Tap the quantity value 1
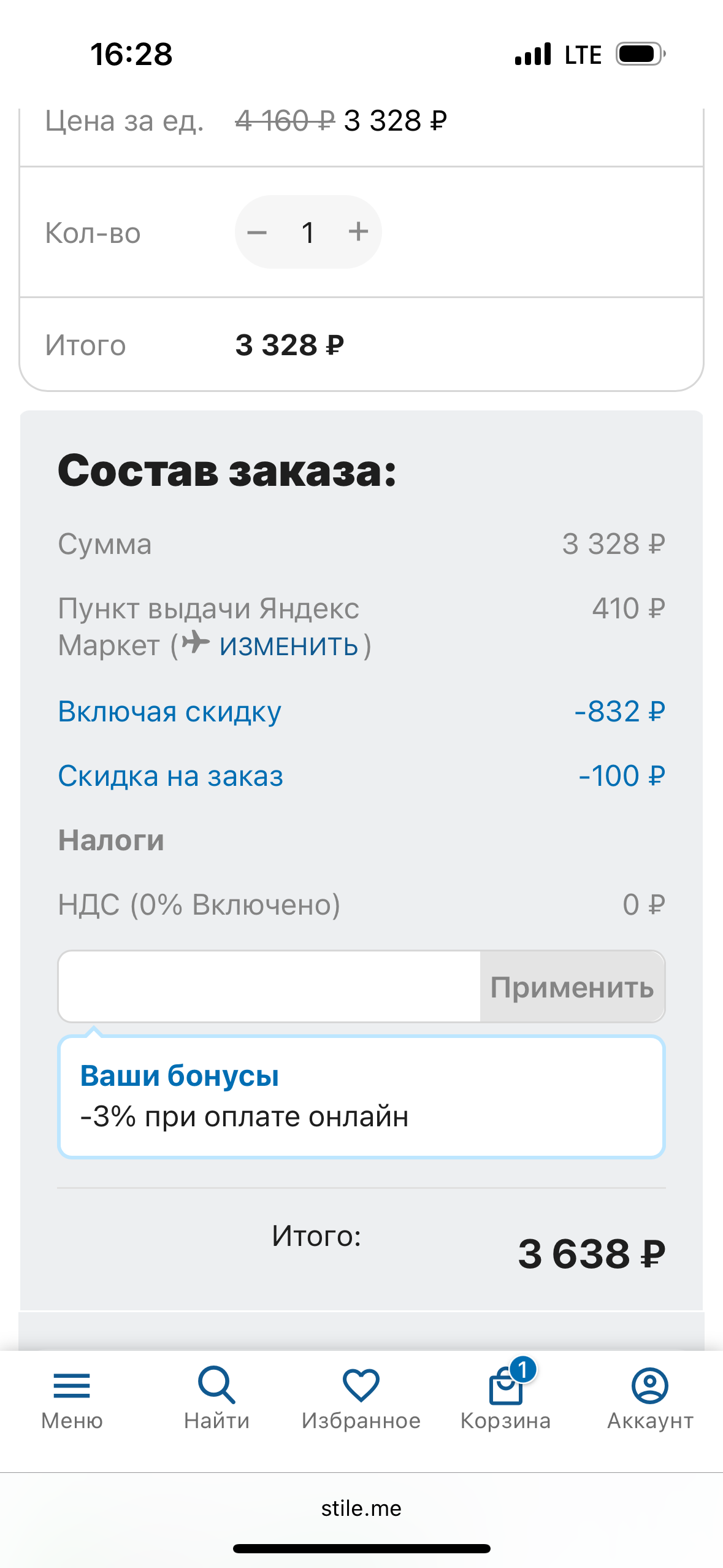Viewport: 723px width, 1568px height. 308,233
